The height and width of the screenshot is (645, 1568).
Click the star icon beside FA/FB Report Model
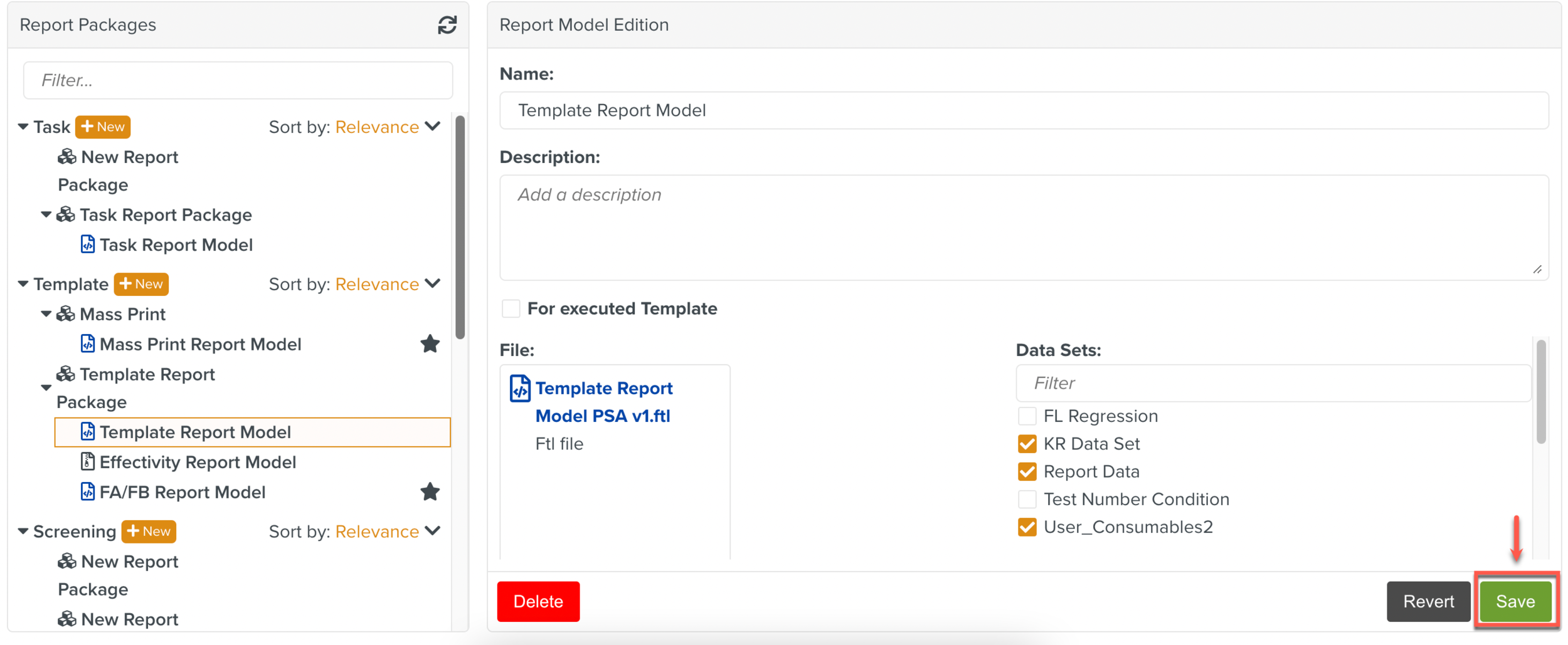(430, 492)
